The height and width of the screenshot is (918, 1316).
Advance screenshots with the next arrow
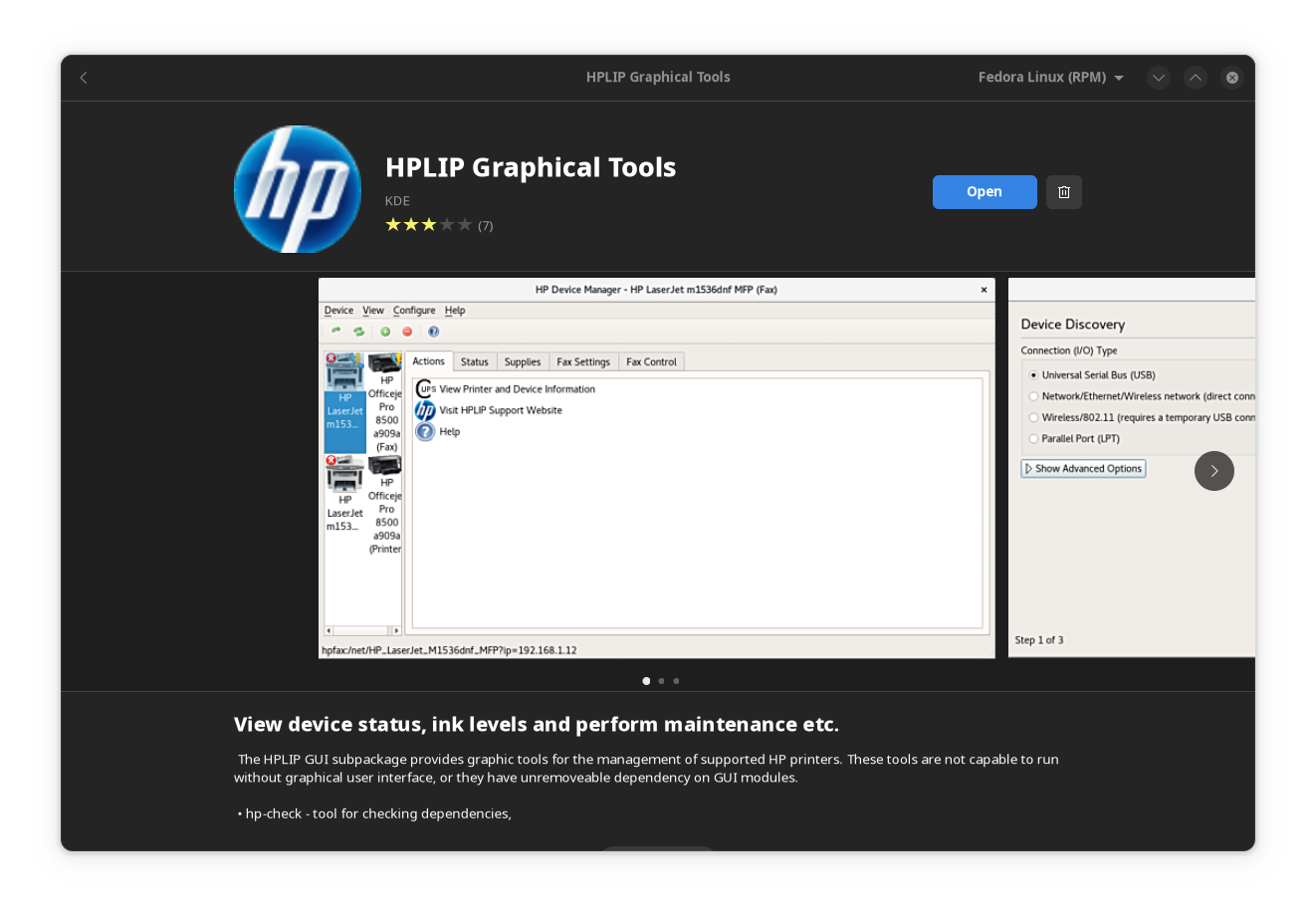(x=1213, y=471)
